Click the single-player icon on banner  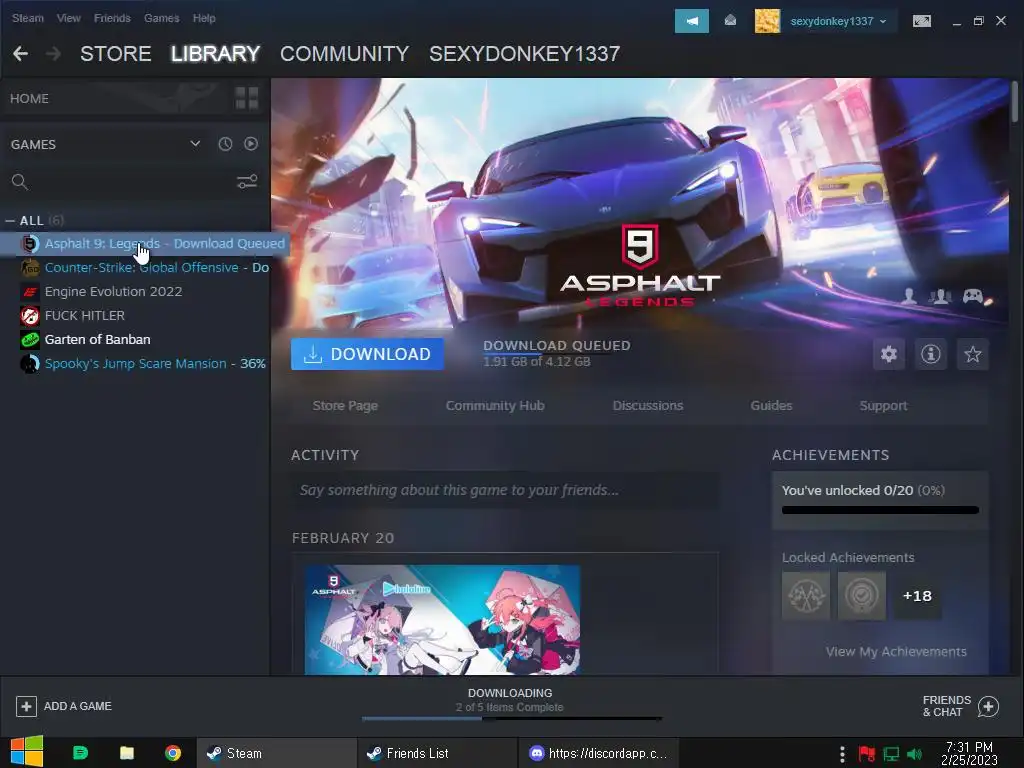(x=908, y=296)
